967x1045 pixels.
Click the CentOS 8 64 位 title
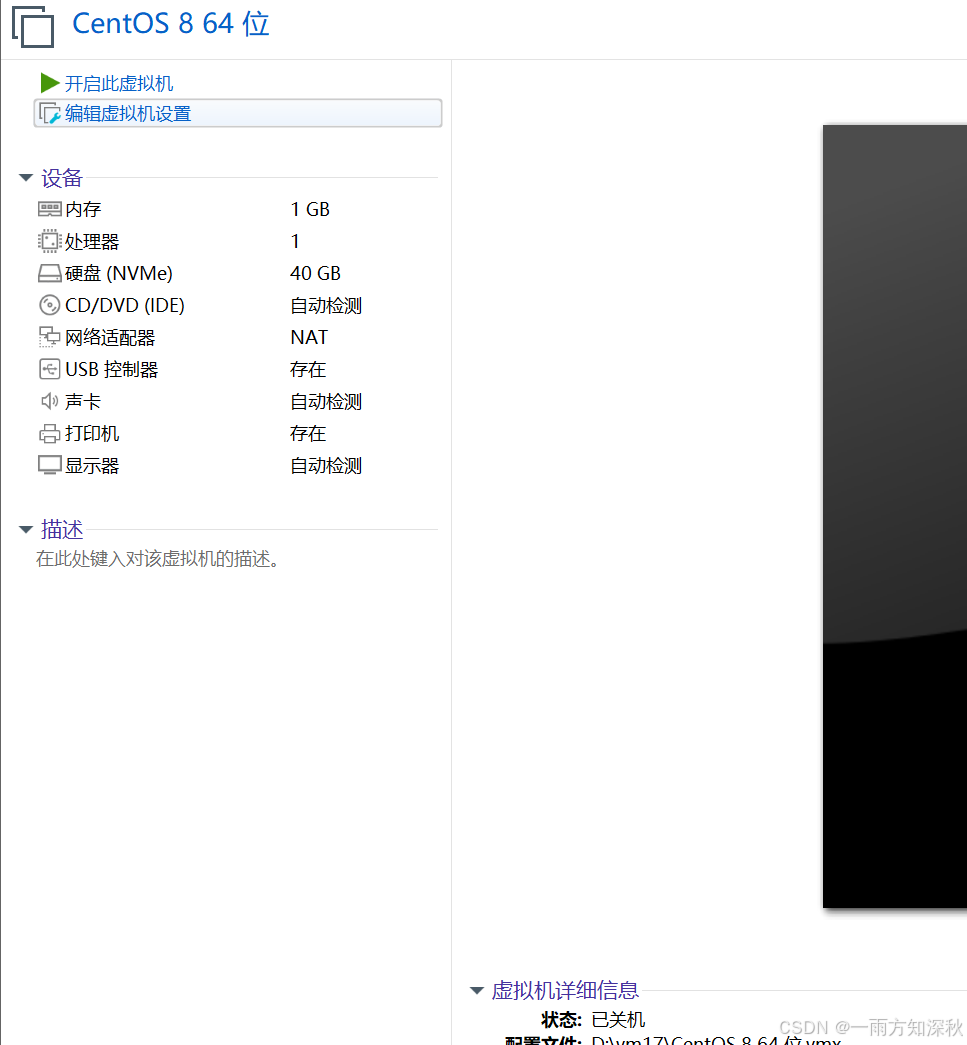(x=171, y=24)
